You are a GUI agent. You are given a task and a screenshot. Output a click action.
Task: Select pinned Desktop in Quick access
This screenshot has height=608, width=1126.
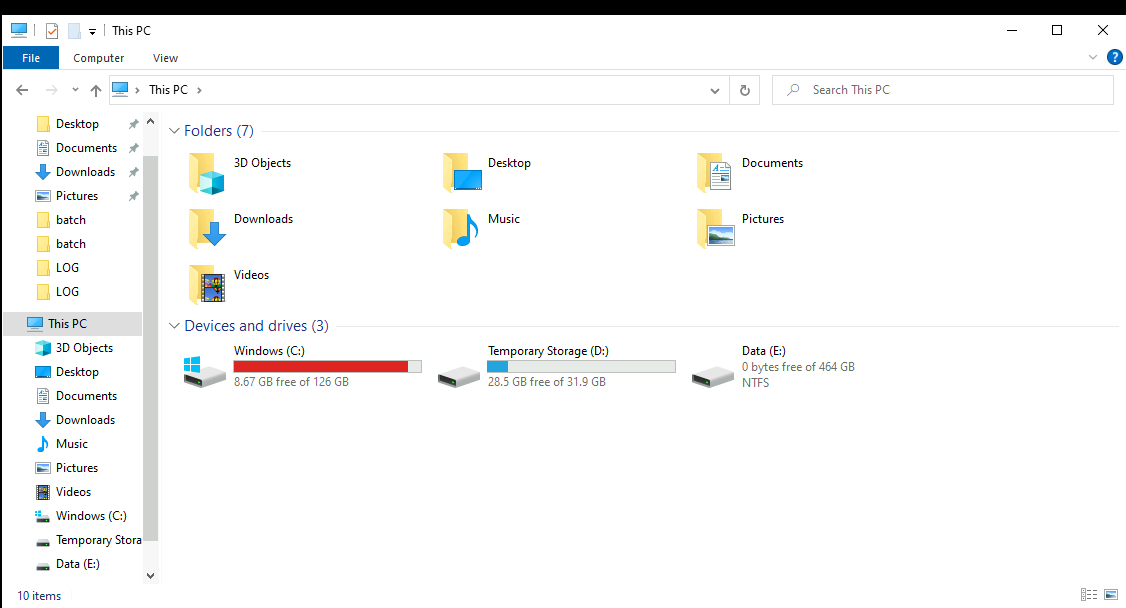(x=78, y=123)
